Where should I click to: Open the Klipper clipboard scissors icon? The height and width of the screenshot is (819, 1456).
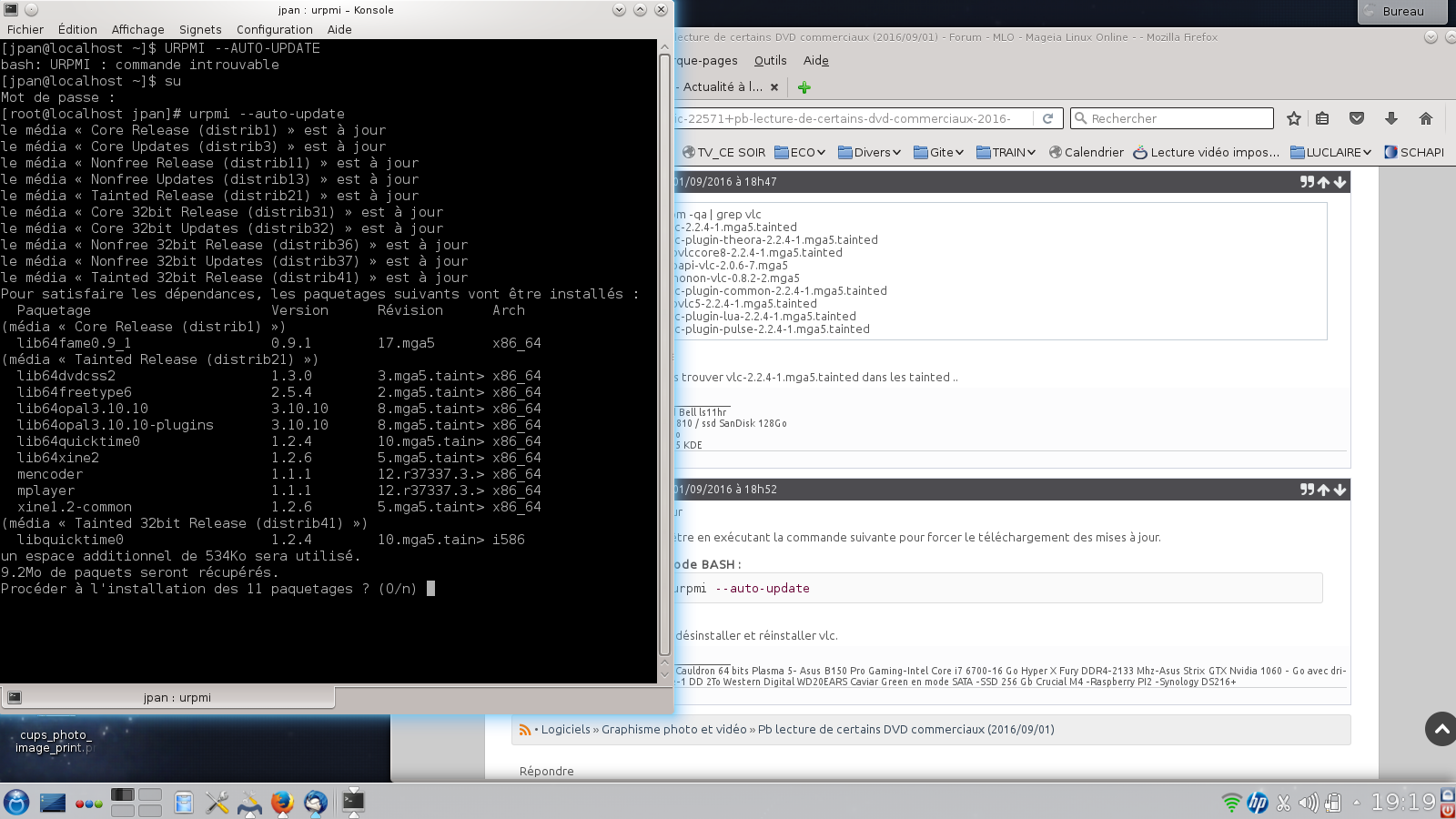point(1283,802)
